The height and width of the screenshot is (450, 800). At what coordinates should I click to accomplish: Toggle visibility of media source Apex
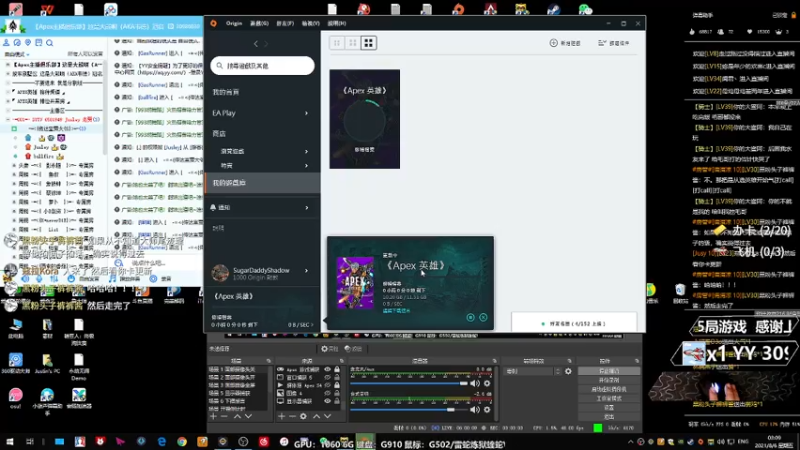tap(328, 385)
